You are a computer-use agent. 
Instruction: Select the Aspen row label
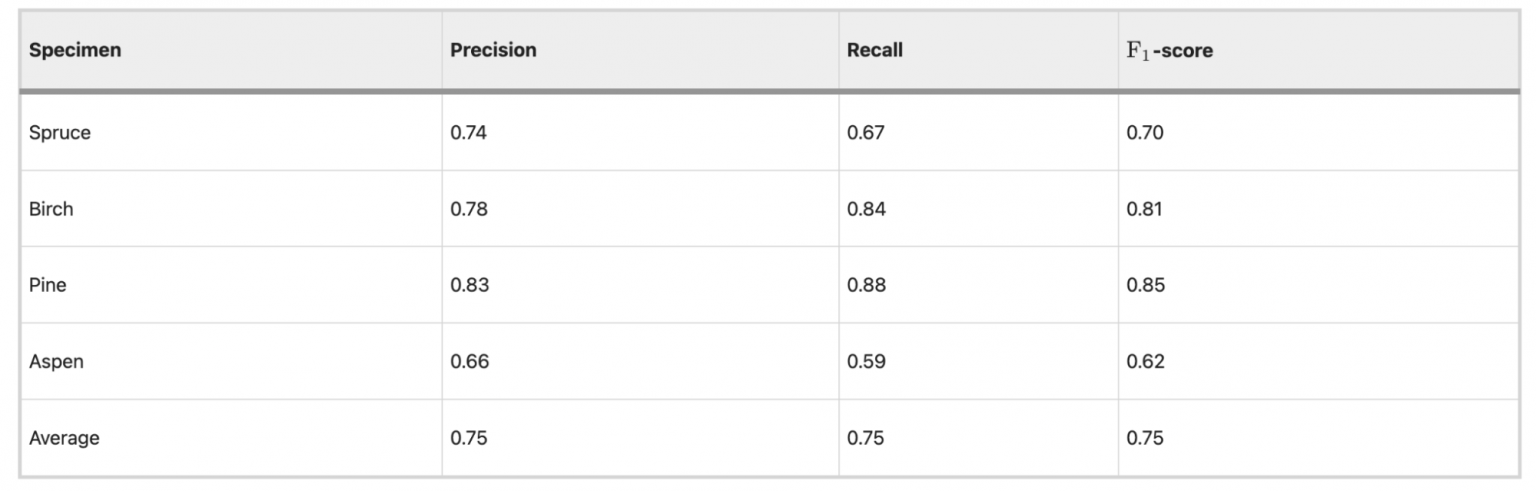click(x=56, y=362)
